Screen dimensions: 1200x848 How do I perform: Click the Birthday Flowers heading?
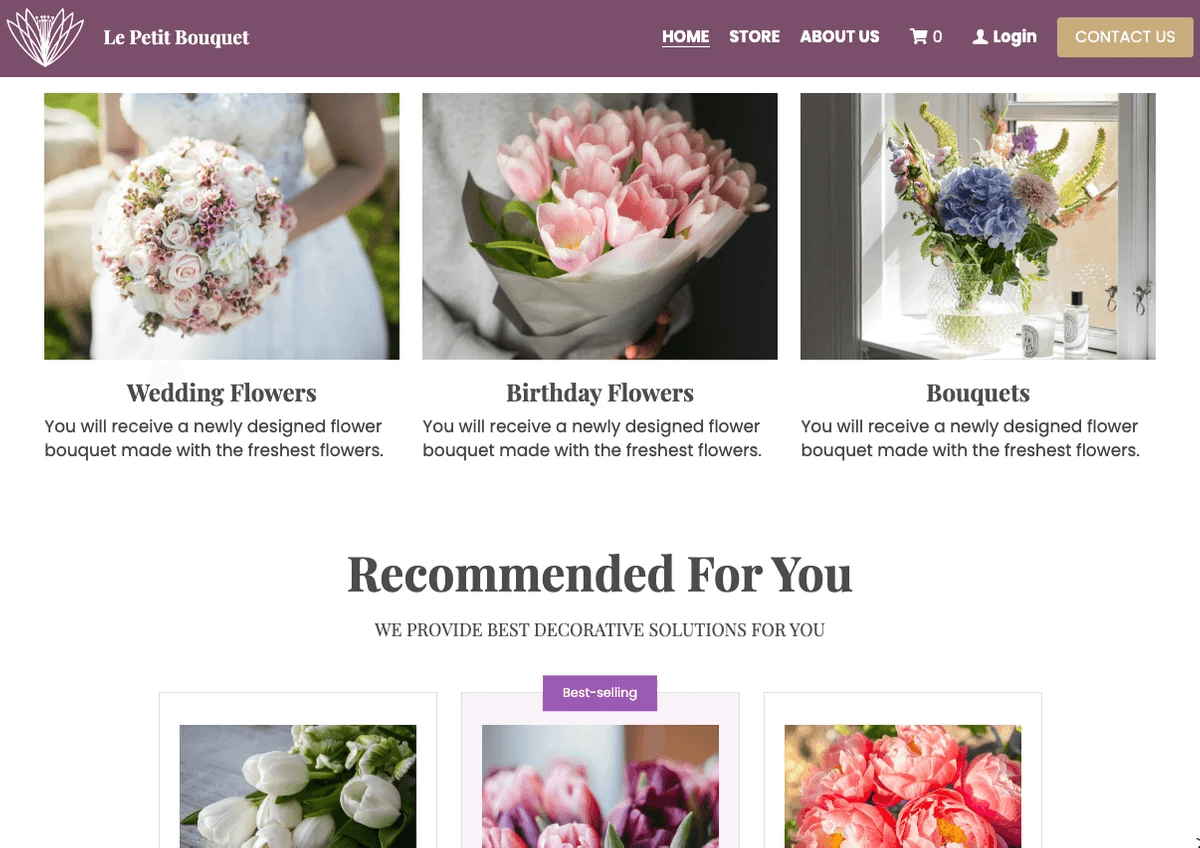click(x=600, y=393)
